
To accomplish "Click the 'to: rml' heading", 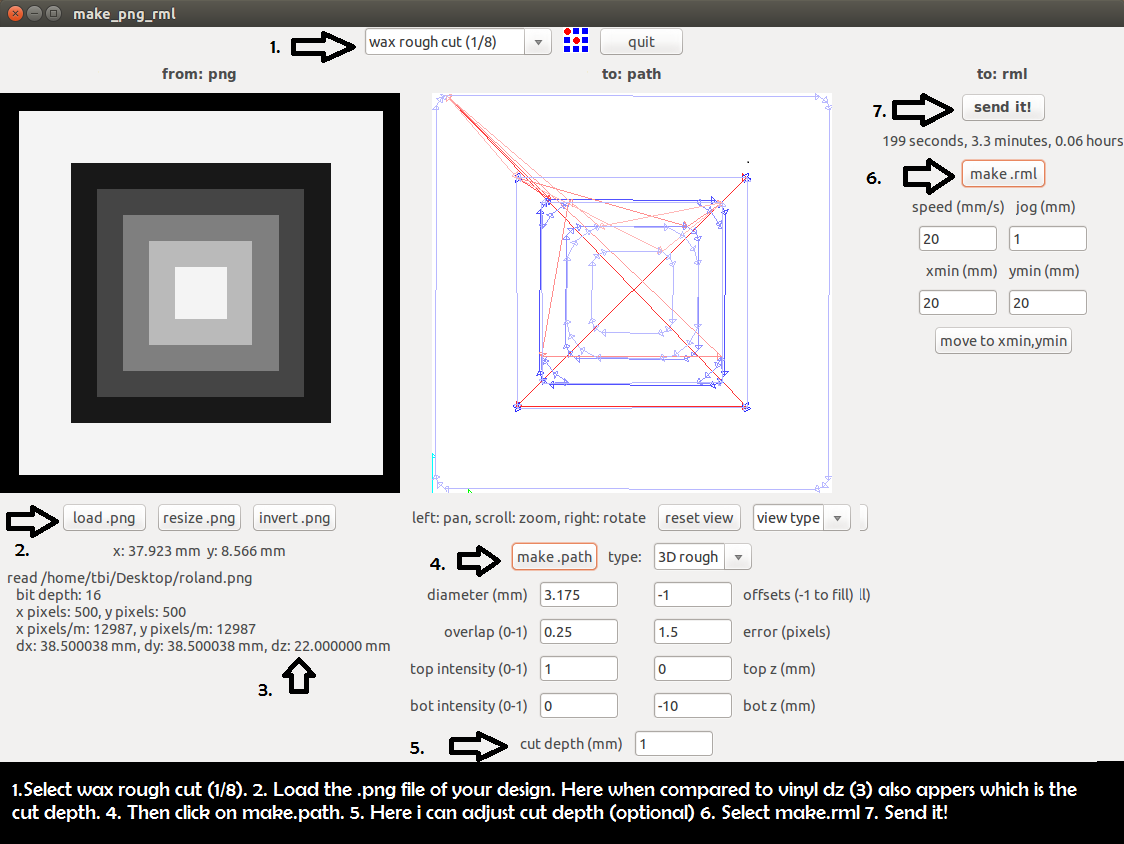I will pyautogui.click(x=1002, y=74).
